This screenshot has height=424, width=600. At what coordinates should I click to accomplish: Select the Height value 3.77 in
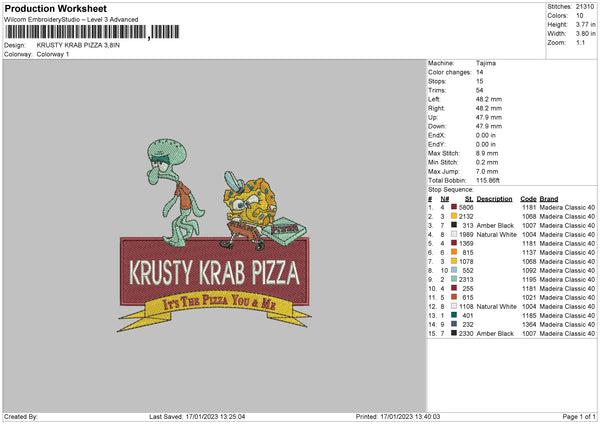[585, 24]
